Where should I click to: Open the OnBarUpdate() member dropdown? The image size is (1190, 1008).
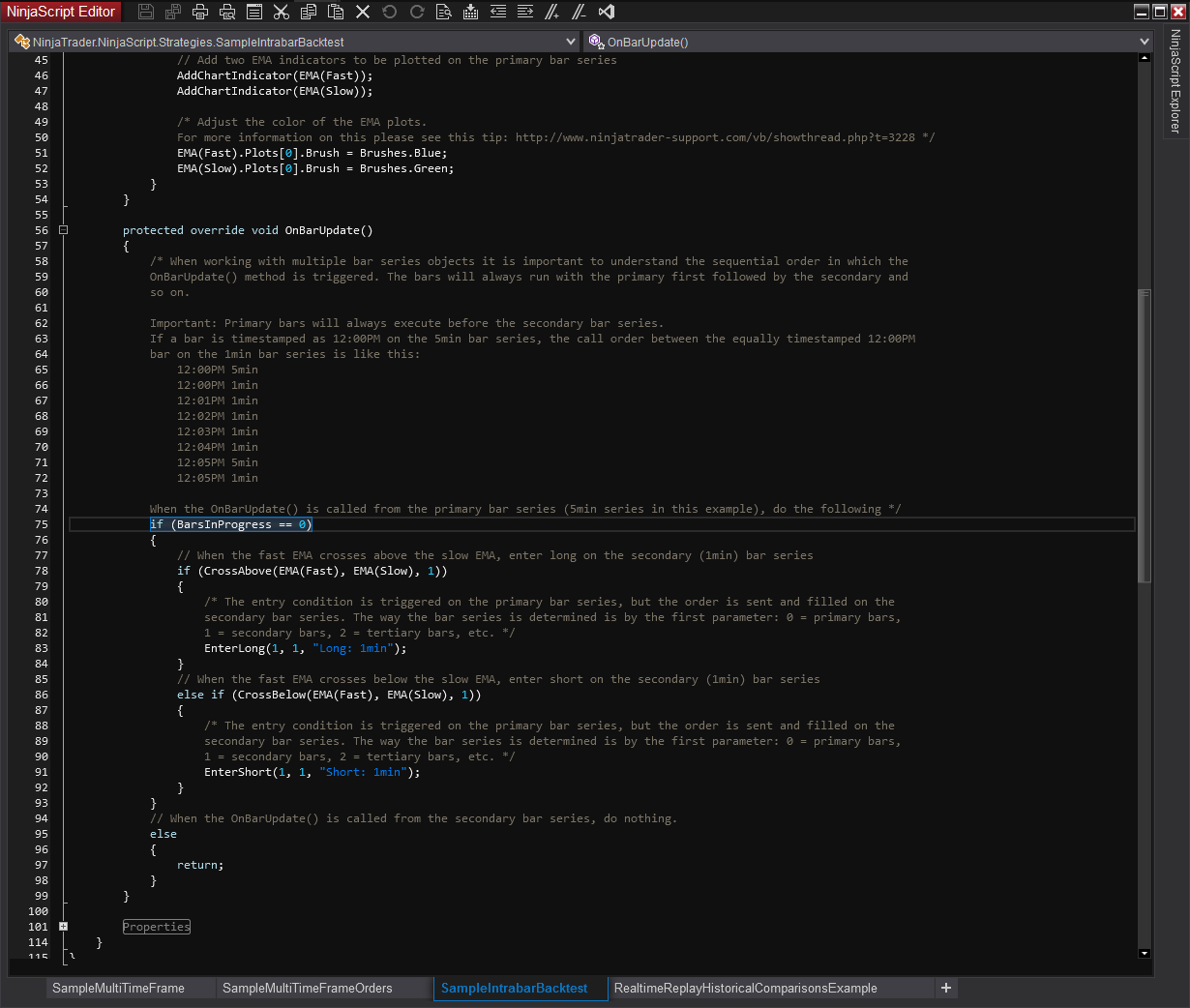coord(1145,42)
